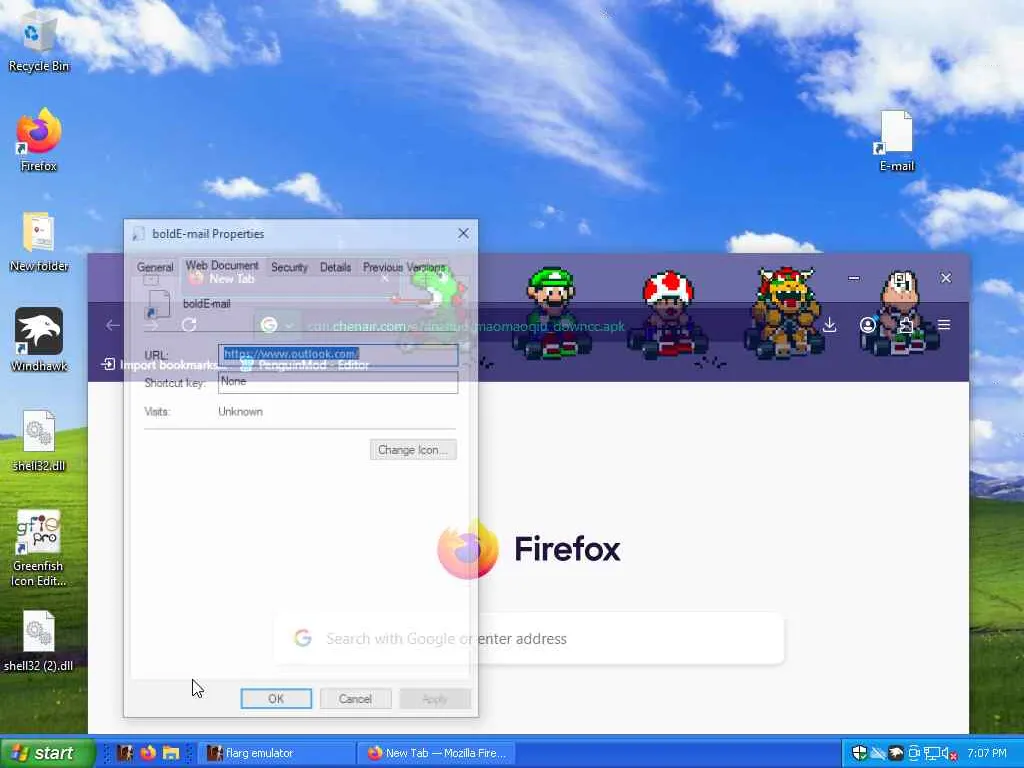Confirm the properties with OK
This screenshot has width=1024, height=768.
[276, 699]
